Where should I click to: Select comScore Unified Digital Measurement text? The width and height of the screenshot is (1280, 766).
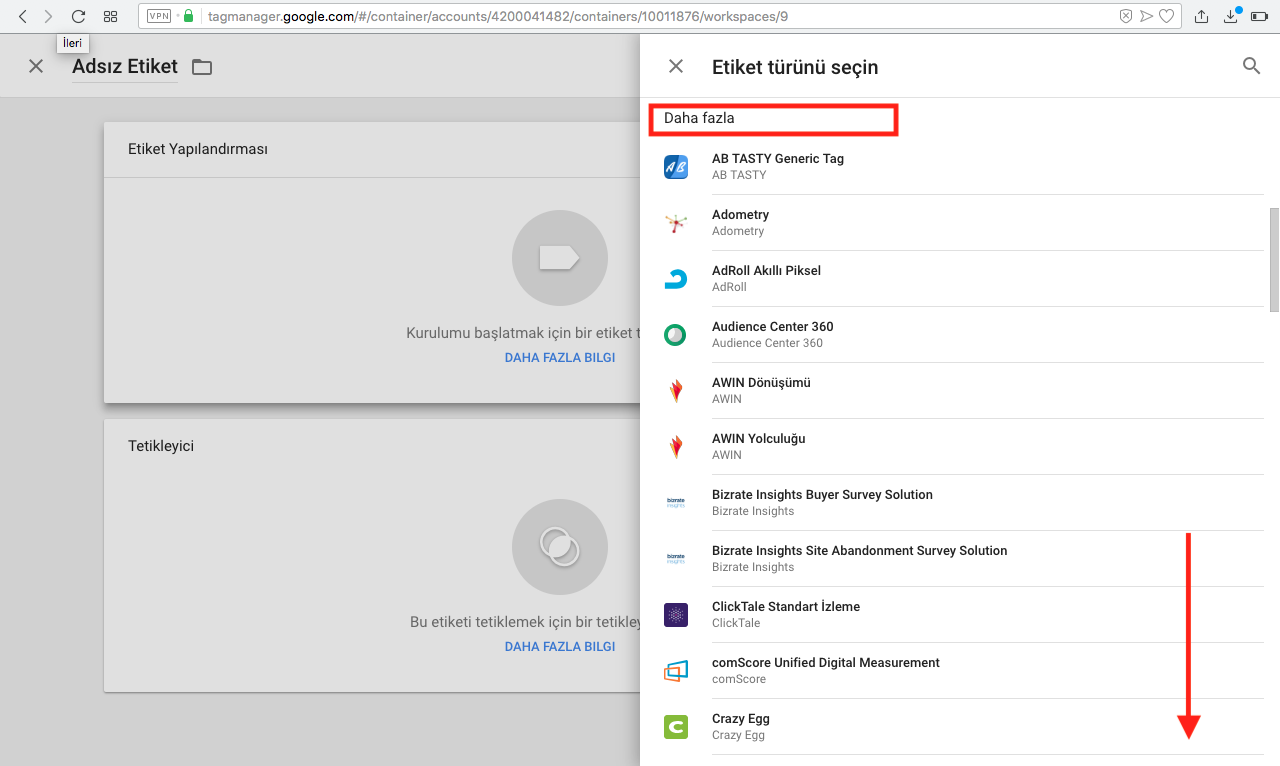(x=826, y=663)
